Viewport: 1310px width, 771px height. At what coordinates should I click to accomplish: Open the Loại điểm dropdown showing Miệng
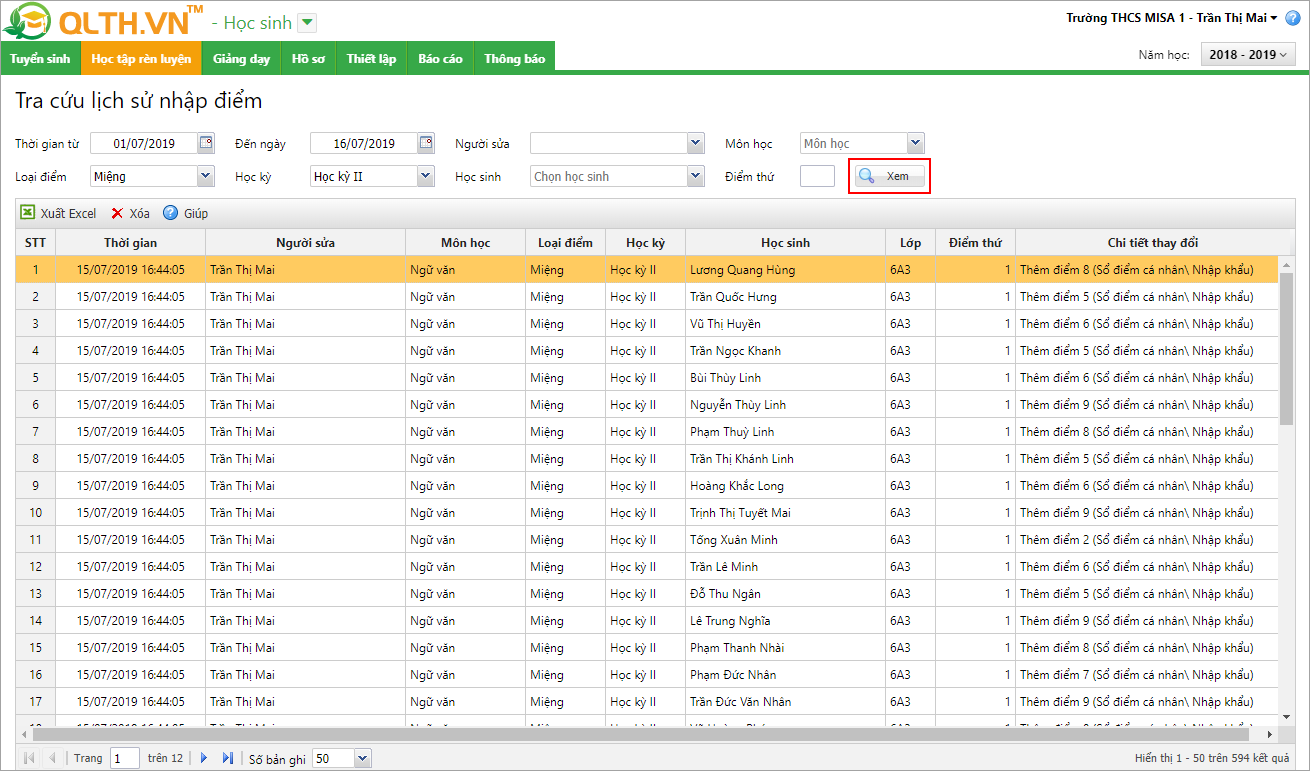click(x=206, y=176)
